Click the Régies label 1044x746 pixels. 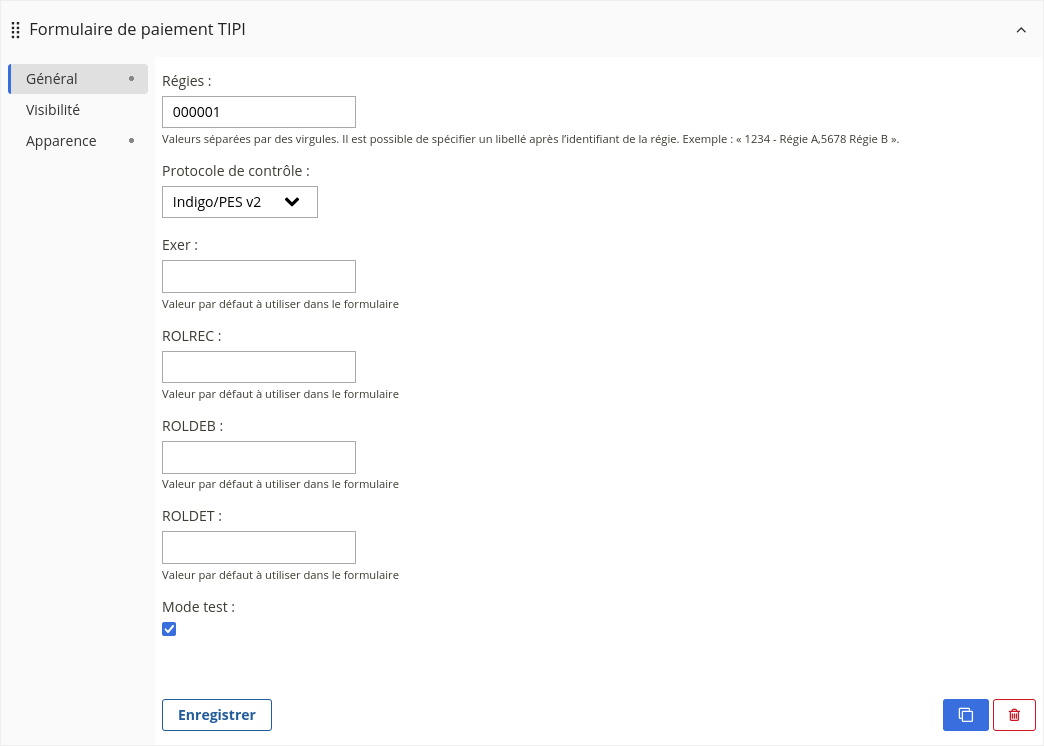tap(186, 81)
